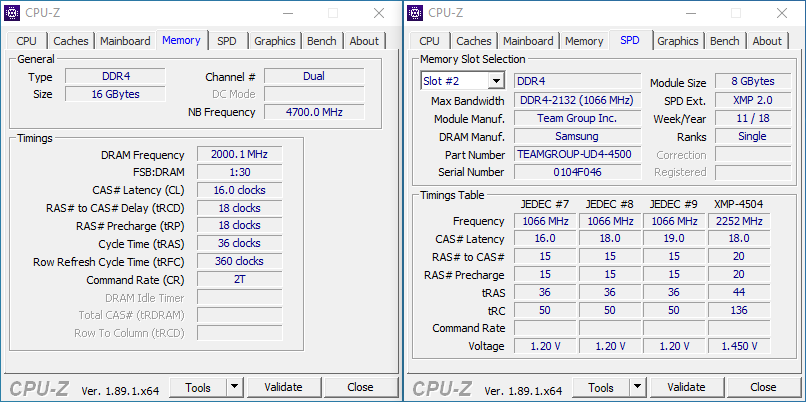
Task: Click the JEDEC #9 CAS Latency 19.0 cell
Action: (x=674, y=239)
